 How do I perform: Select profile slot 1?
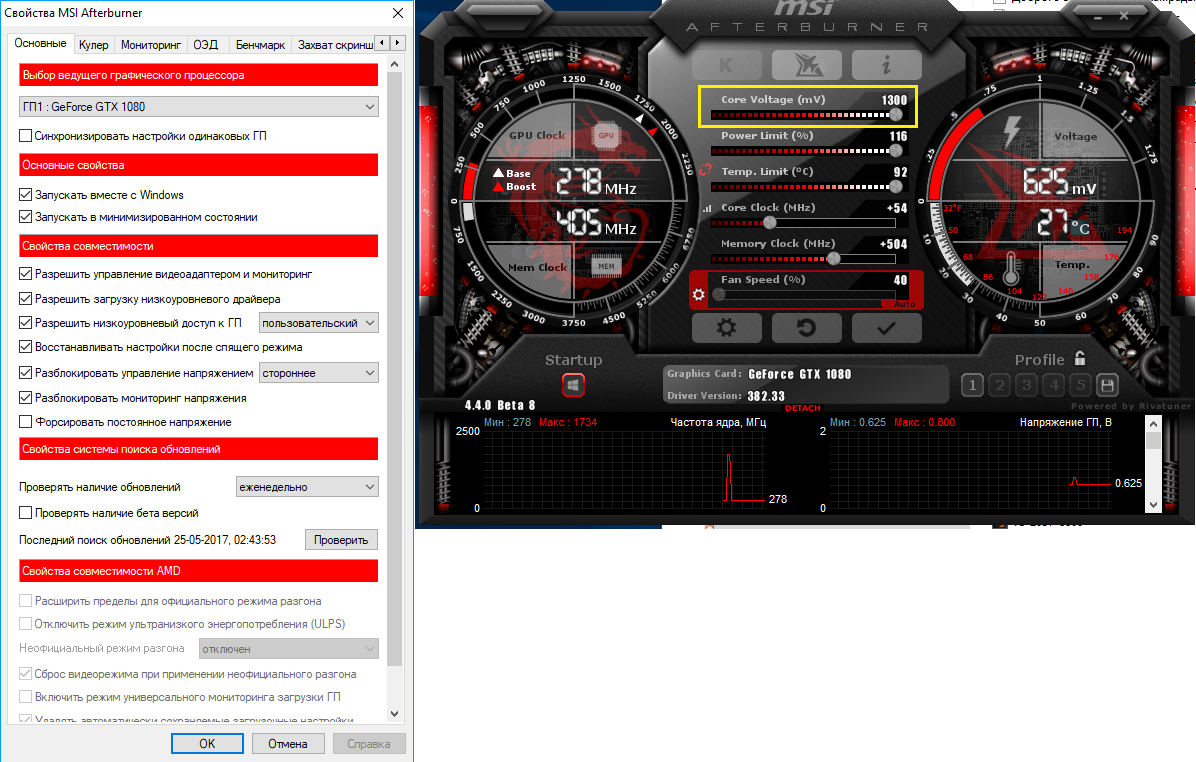[x=973, y=385]
